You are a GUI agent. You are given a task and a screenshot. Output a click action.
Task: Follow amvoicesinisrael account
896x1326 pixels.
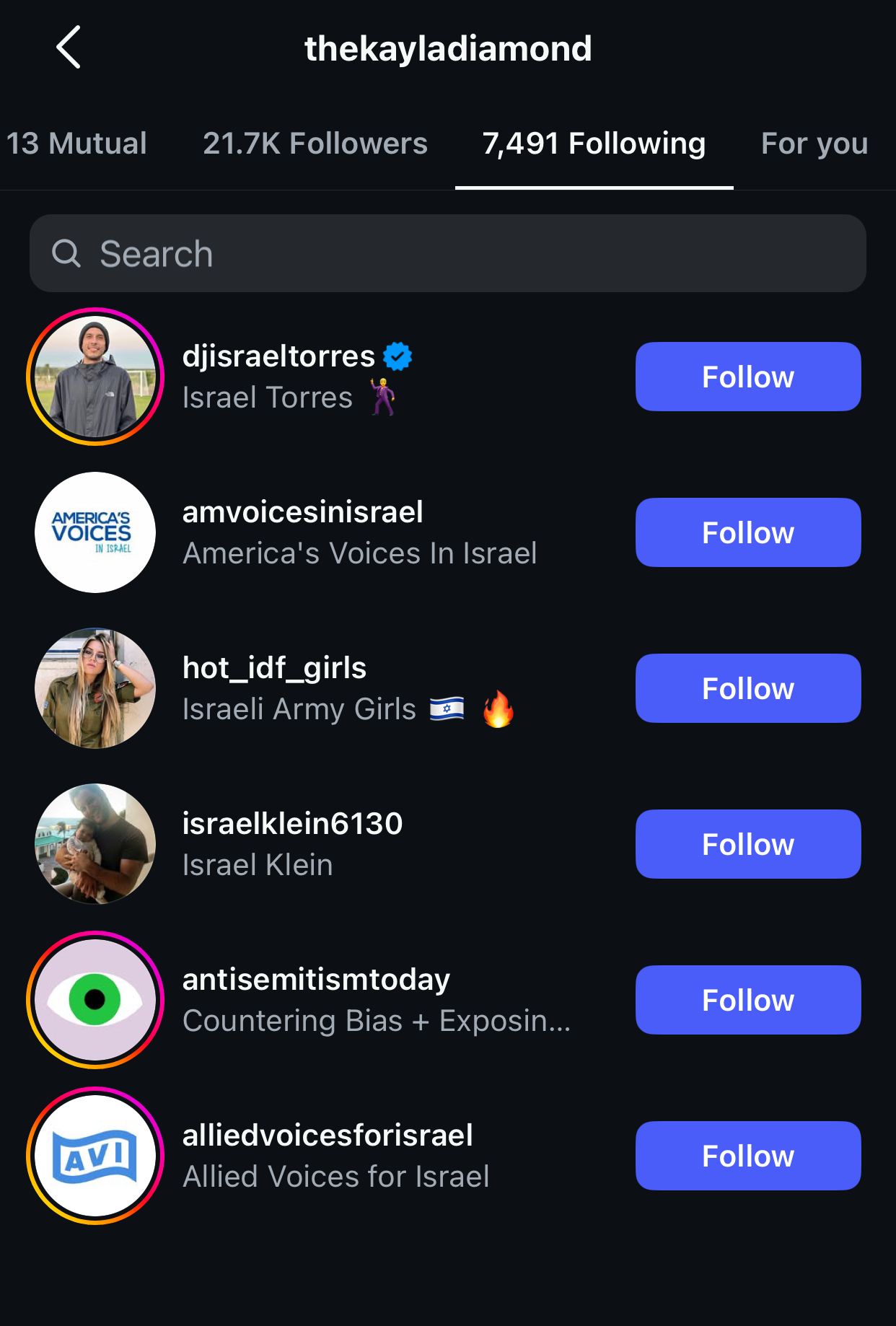[x=748, y=532]
